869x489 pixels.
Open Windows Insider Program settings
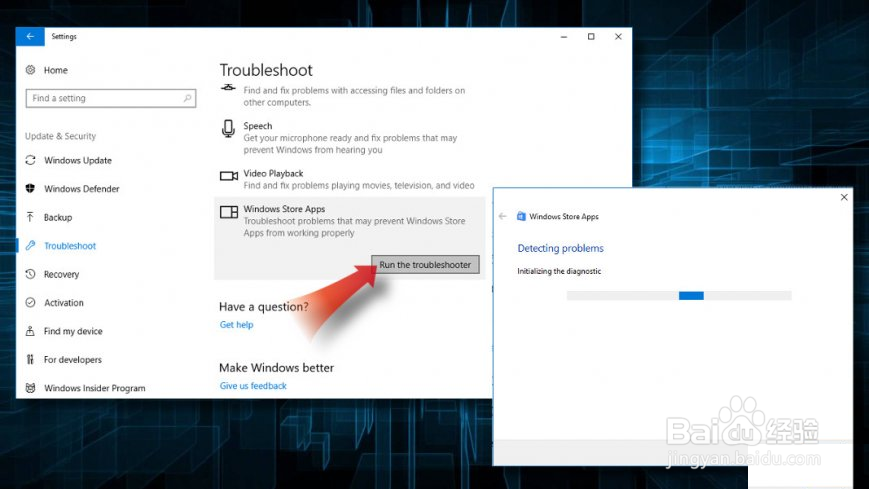(x=95, y=388)
